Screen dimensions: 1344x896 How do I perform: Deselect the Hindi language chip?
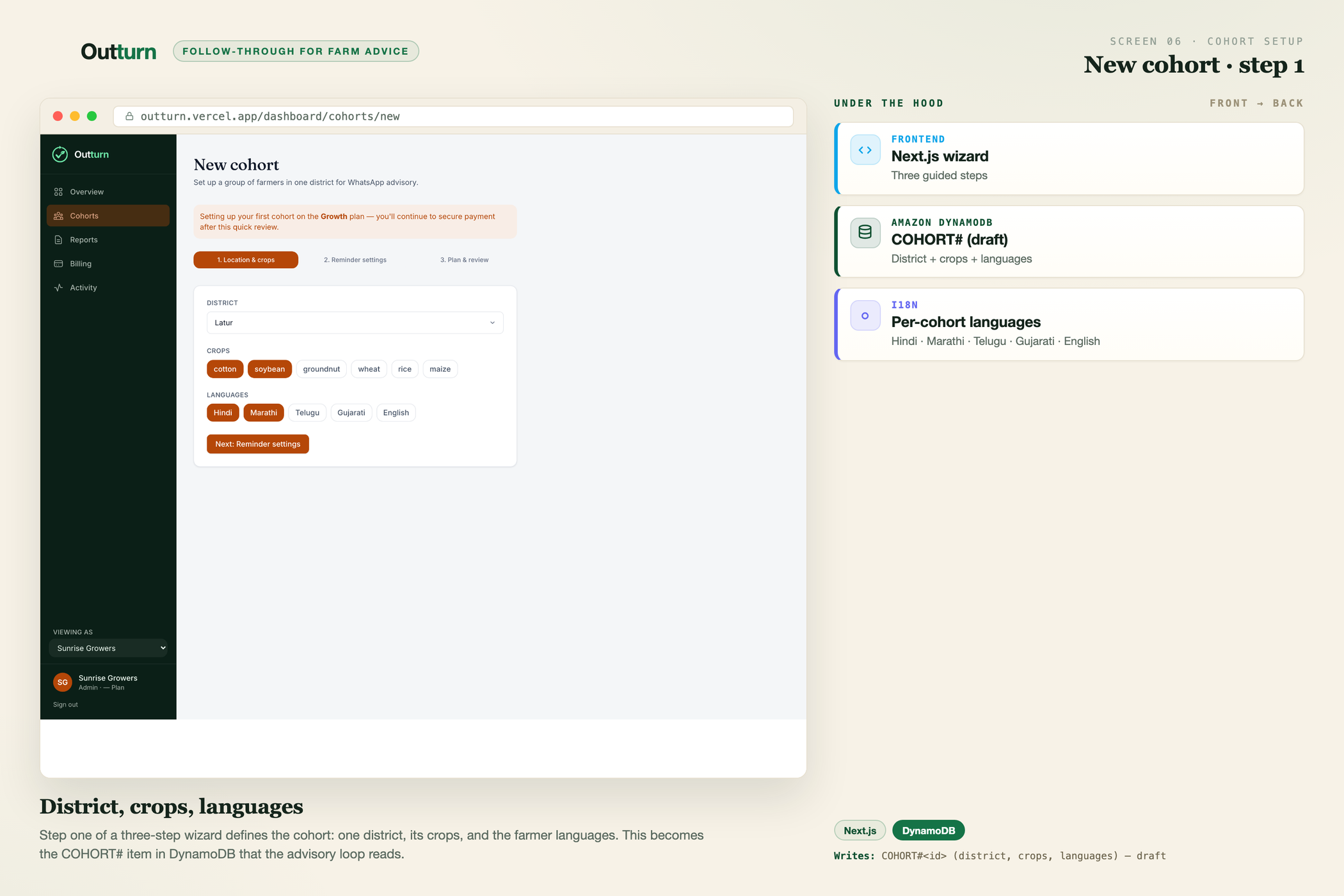[x=223, y=413]
